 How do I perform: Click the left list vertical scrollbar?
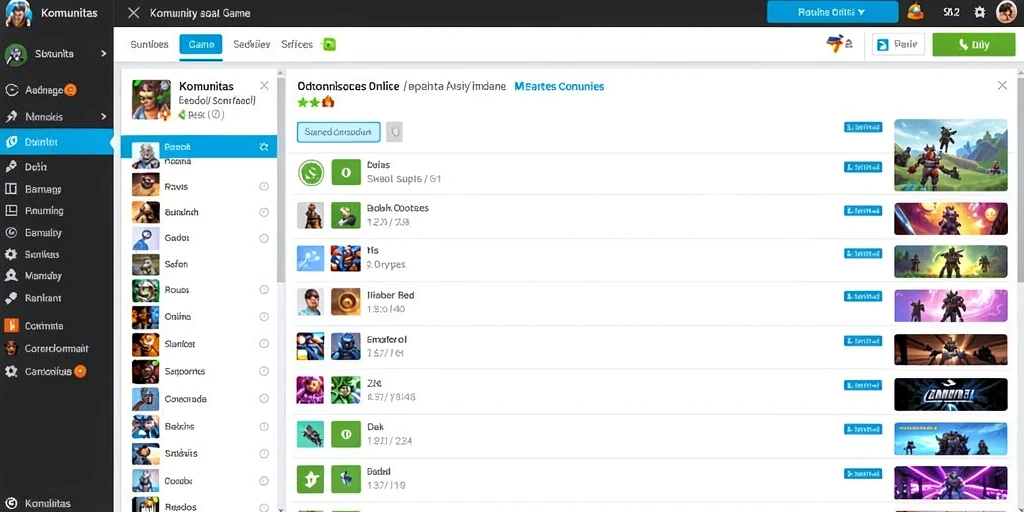click(281, 180)
